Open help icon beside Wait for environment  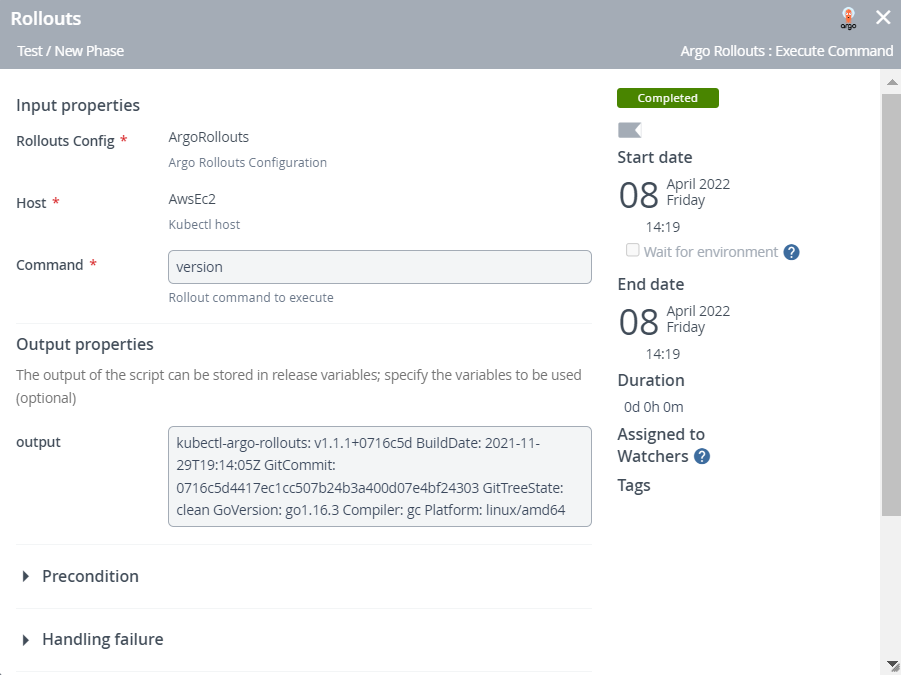[791, 252]
